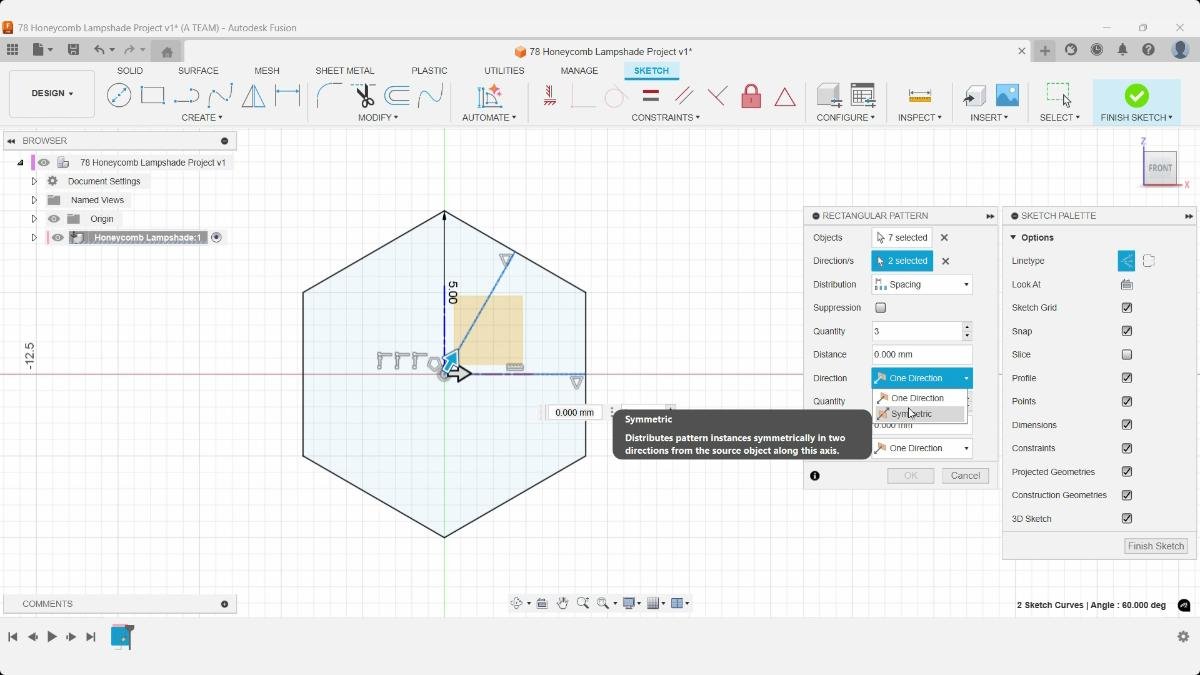Viewport: 1200px width, 675px height.
Task: Increase the Quantity value stepper
Action: coord(966,327)
